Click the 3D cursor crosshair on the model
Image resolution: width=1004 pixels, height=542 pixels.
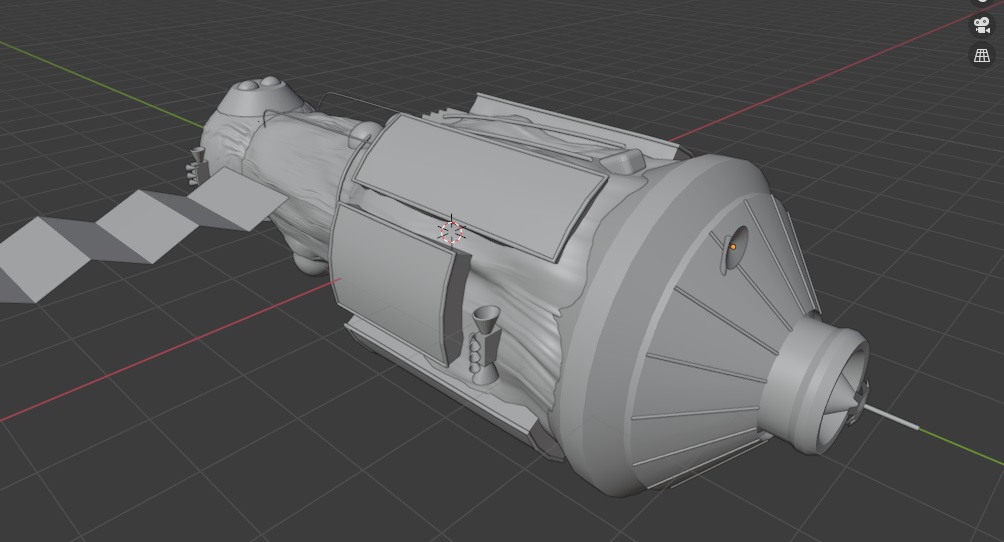tap(451, 231)
